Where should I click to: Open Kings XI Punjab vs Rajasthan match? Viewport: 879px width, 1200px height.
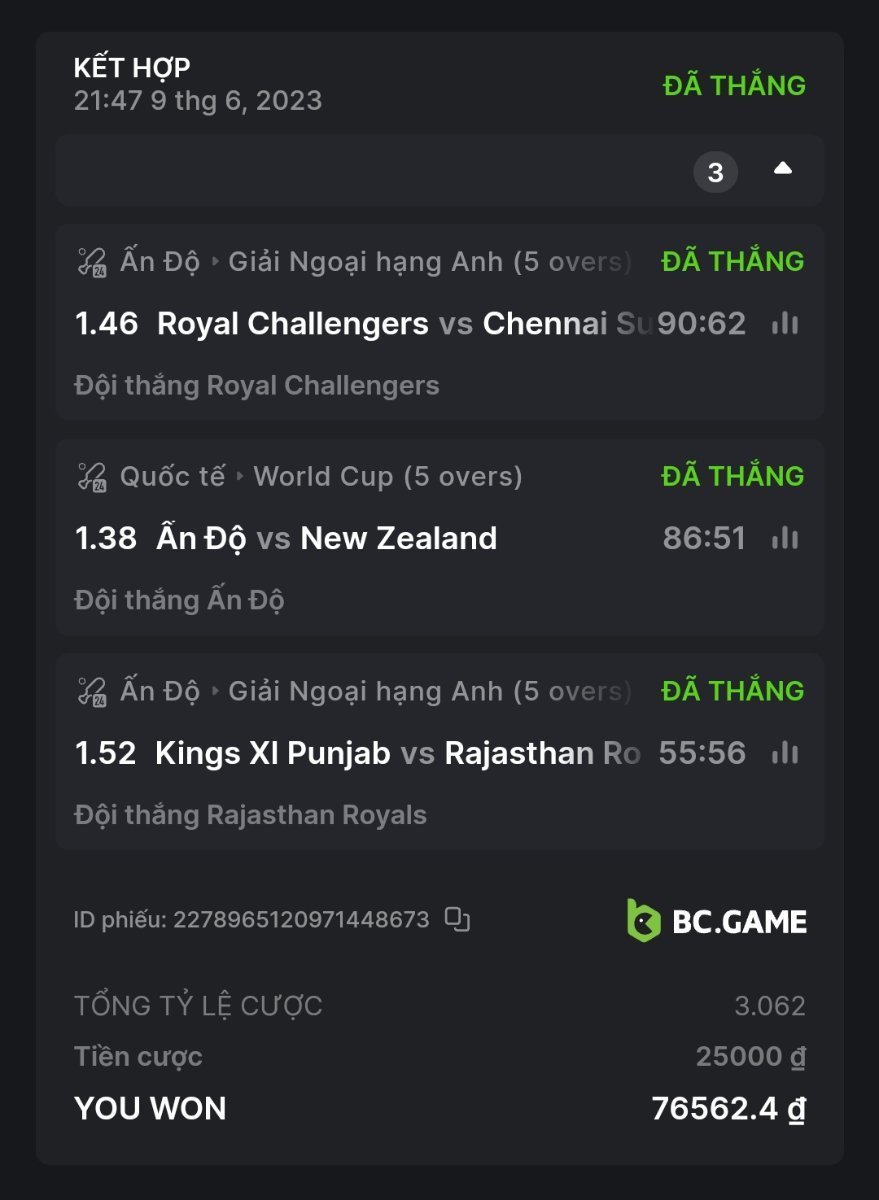[397, 753]
